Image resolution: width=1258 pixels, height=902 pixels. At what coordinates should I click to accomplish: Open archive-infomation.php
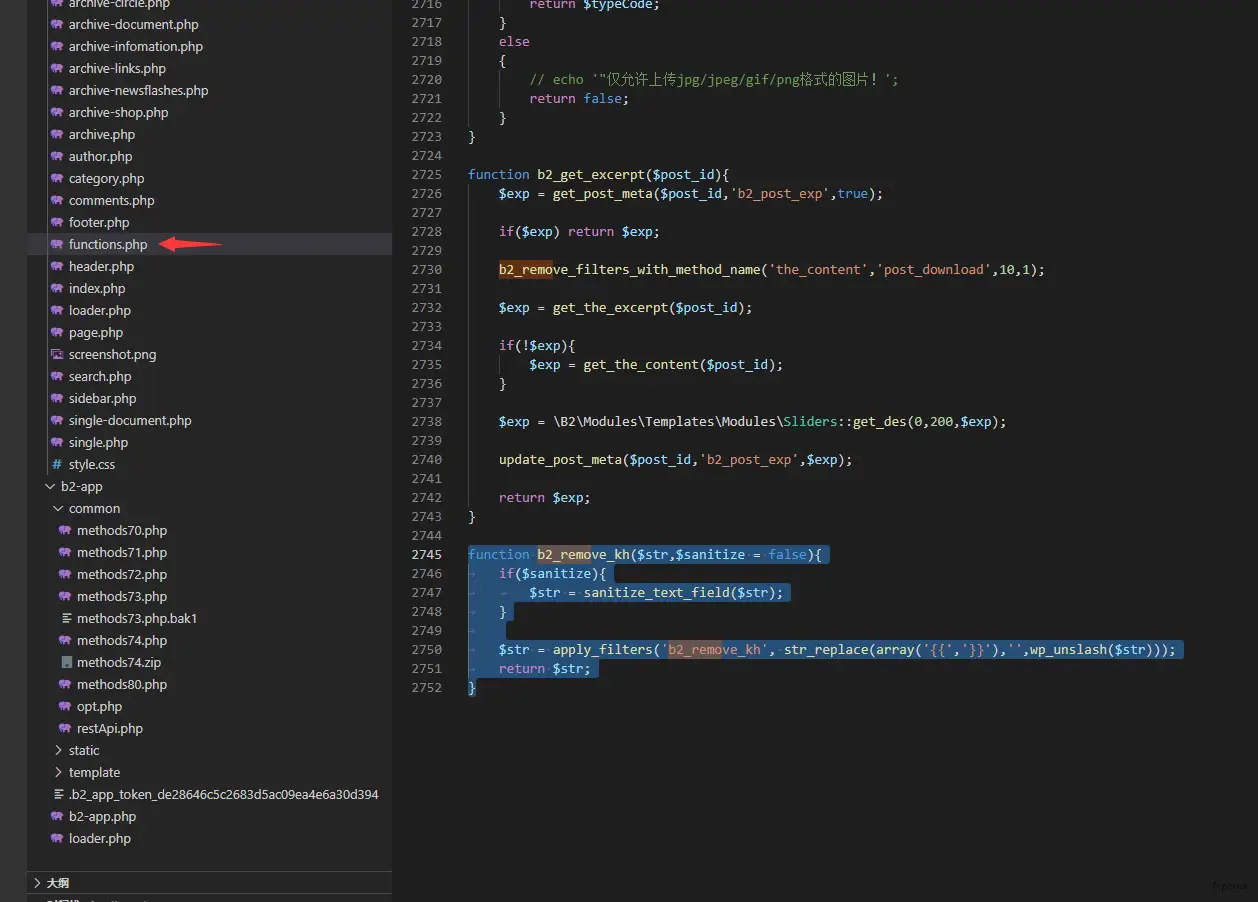[136, 46]
